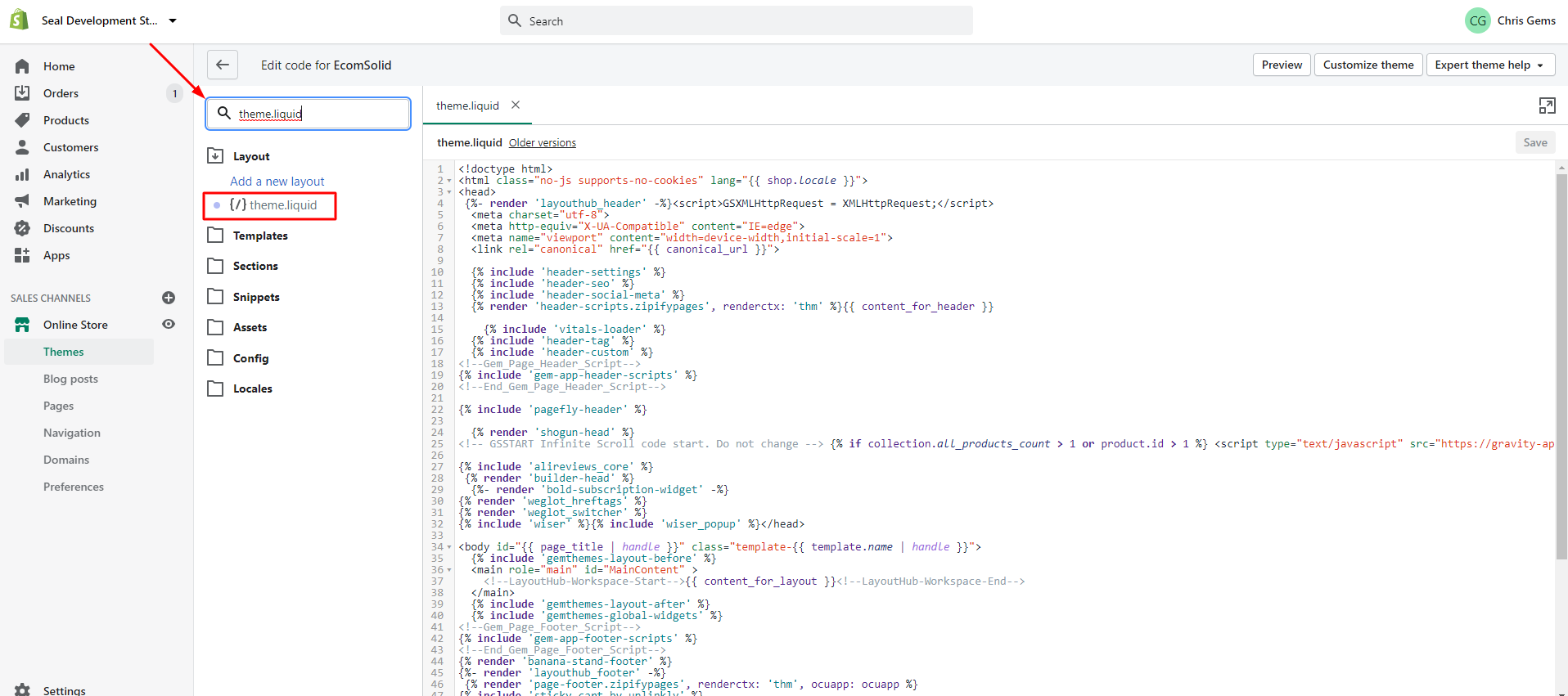The image size is (1568, 696).
Task: Click the Orders notification badge
Action: coord(174,93)
